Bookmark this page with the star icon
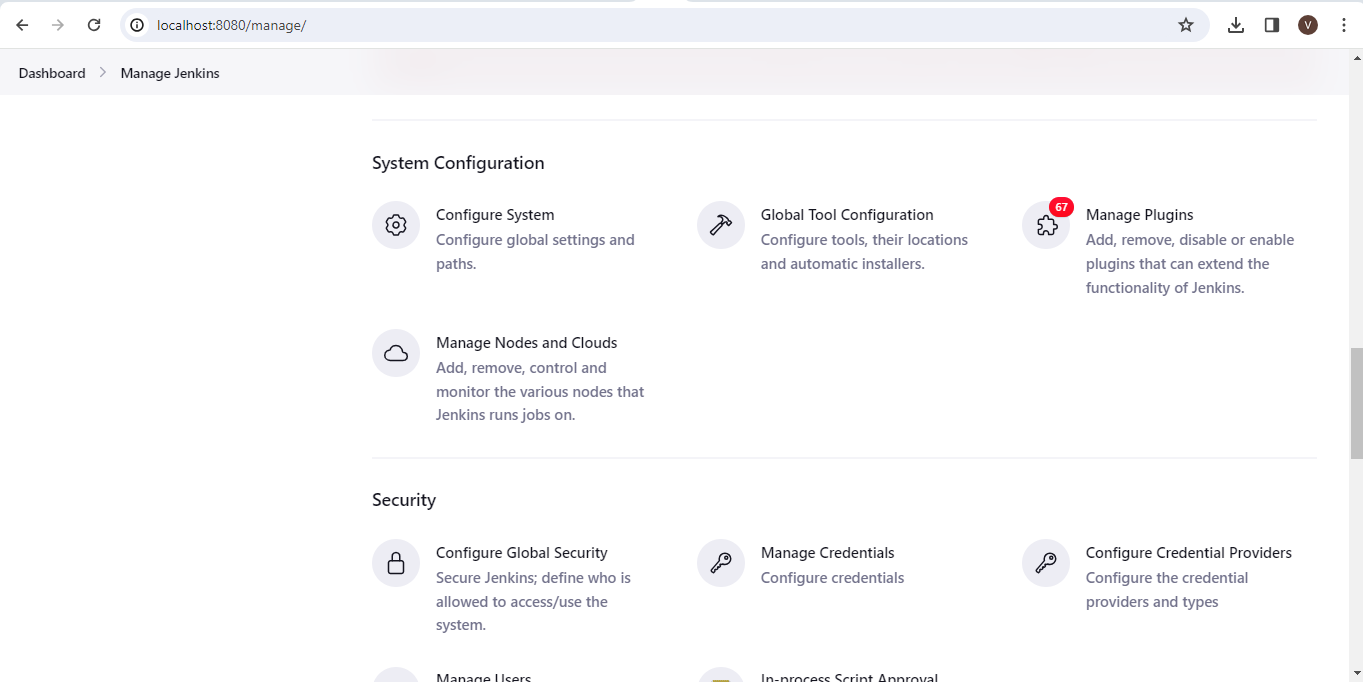 click(1186, 25)
